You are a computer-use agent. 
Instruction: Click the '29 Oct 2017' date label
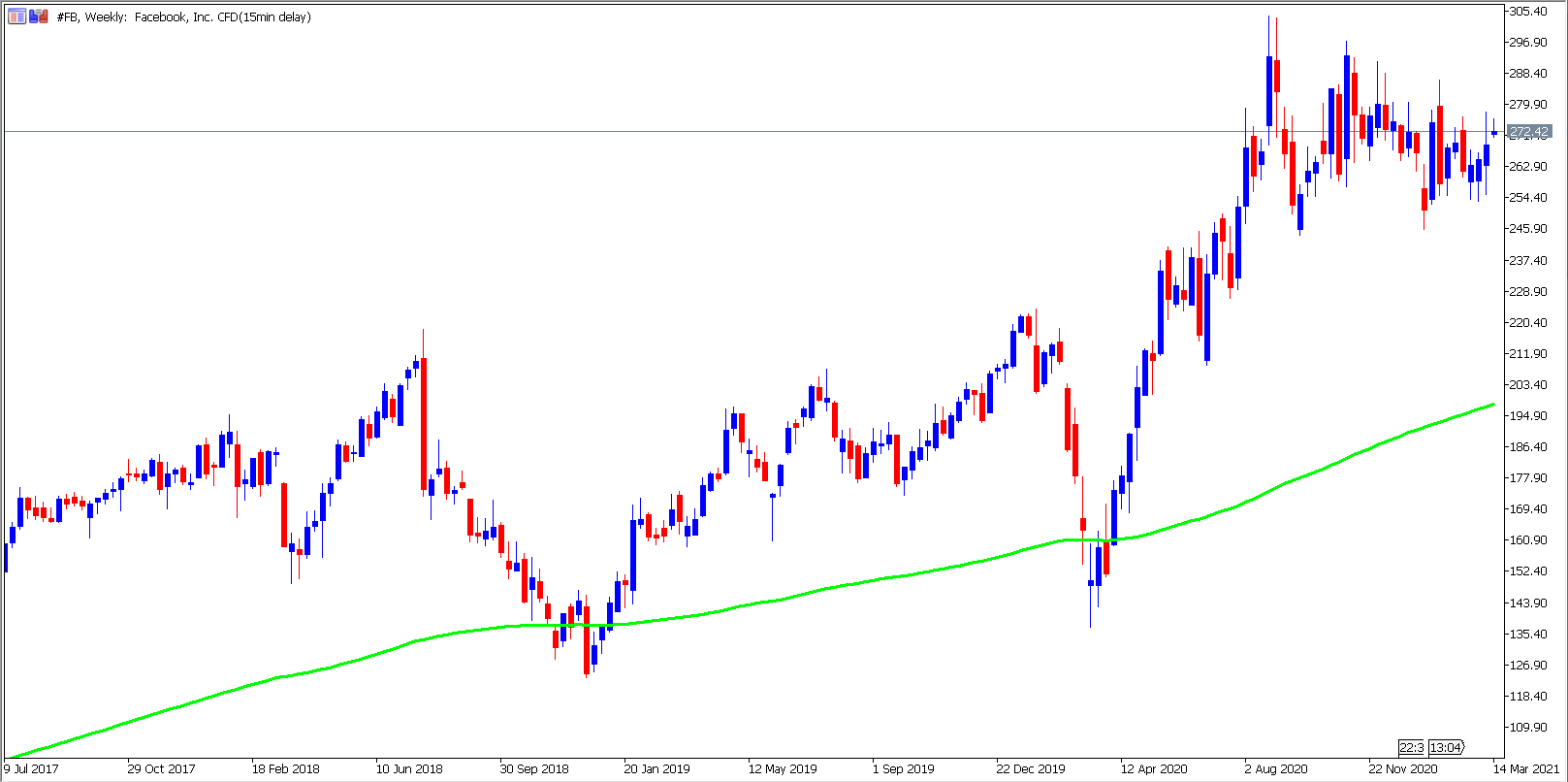pos(161,768)
